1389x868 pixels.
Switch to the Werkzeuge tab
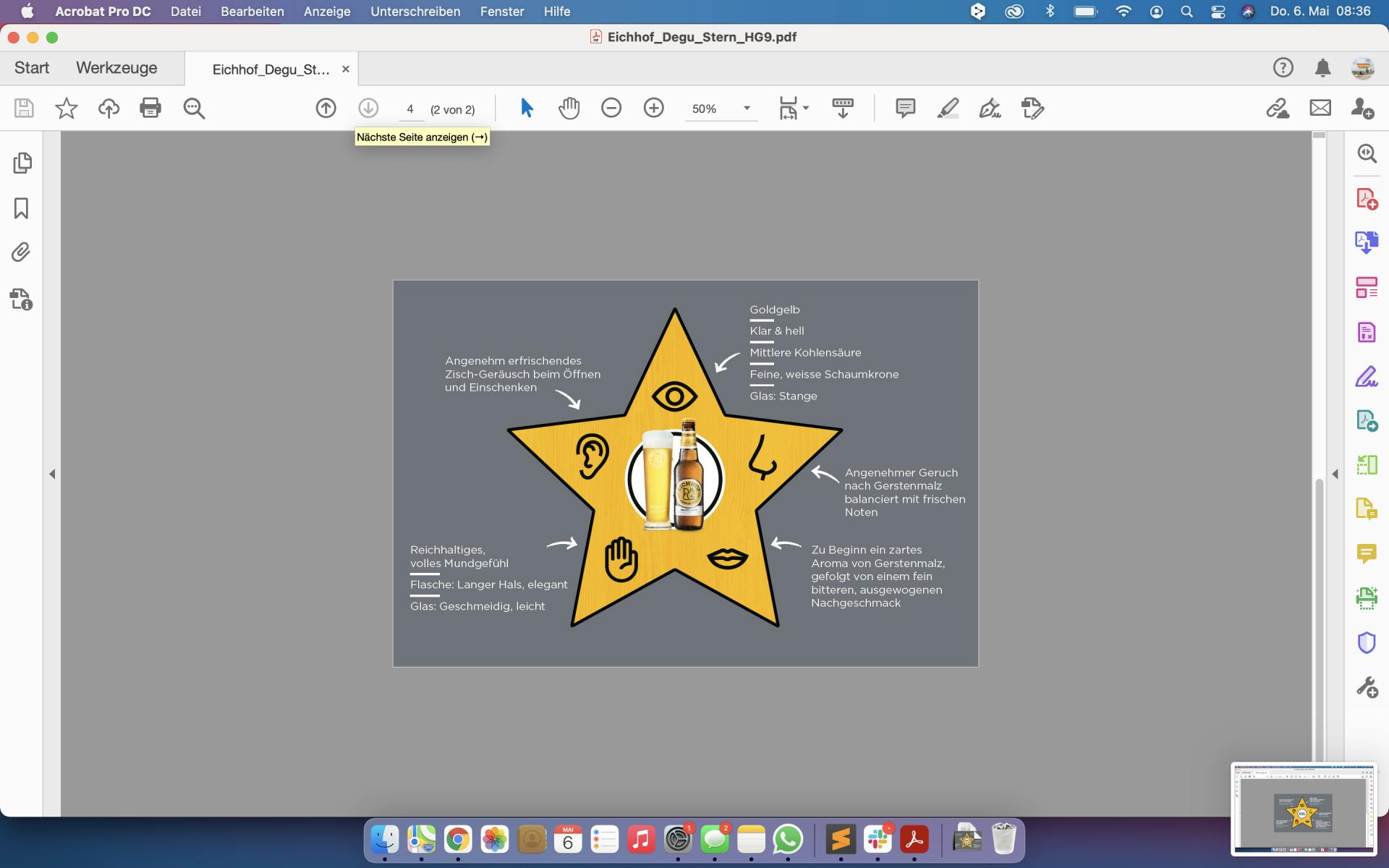click(x=116, y=68)
